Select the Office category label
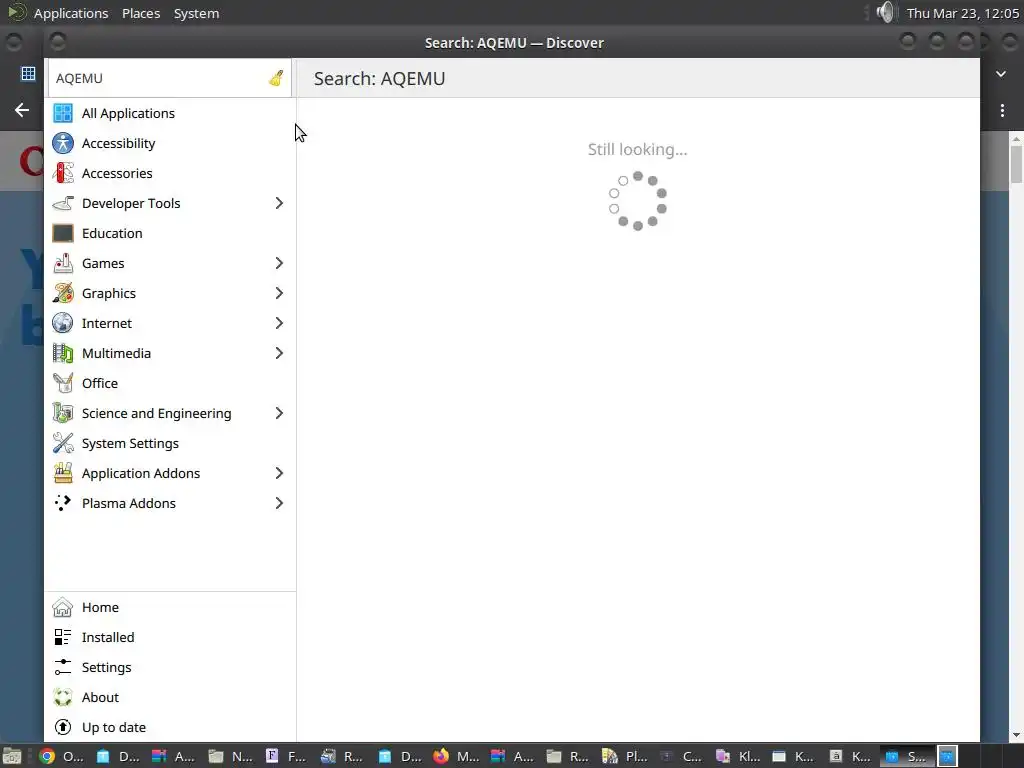Screen dimensions: 1024x768 coord(100,383)
